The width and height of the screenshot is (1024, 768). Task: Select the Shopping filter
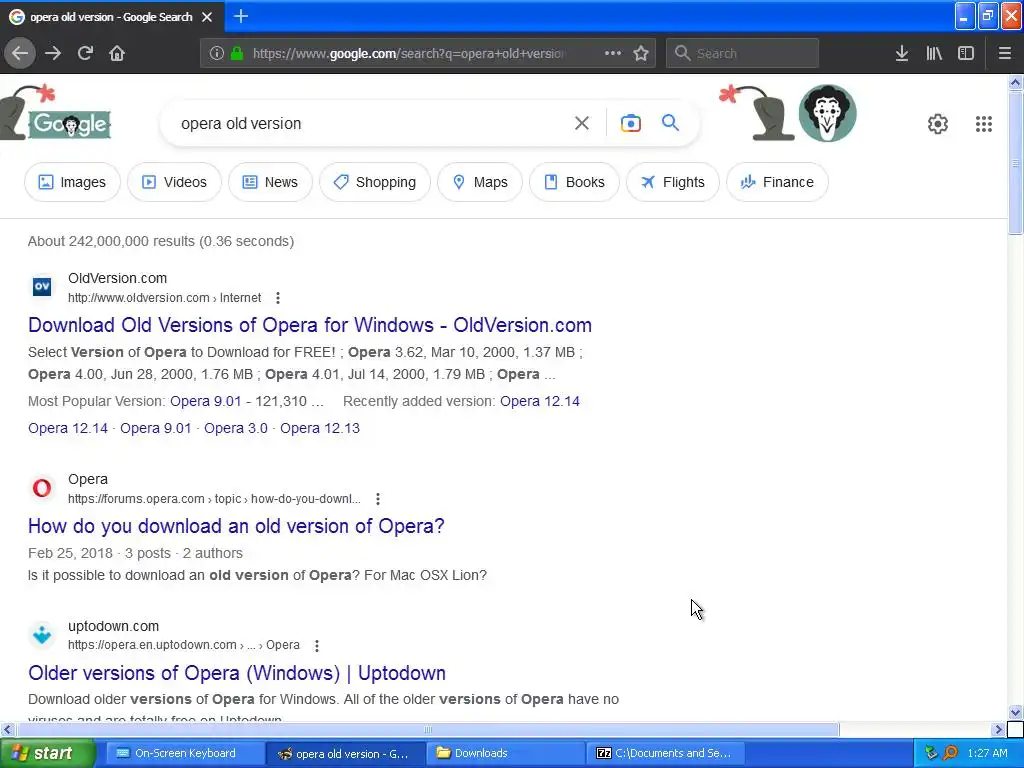(375, 182)
